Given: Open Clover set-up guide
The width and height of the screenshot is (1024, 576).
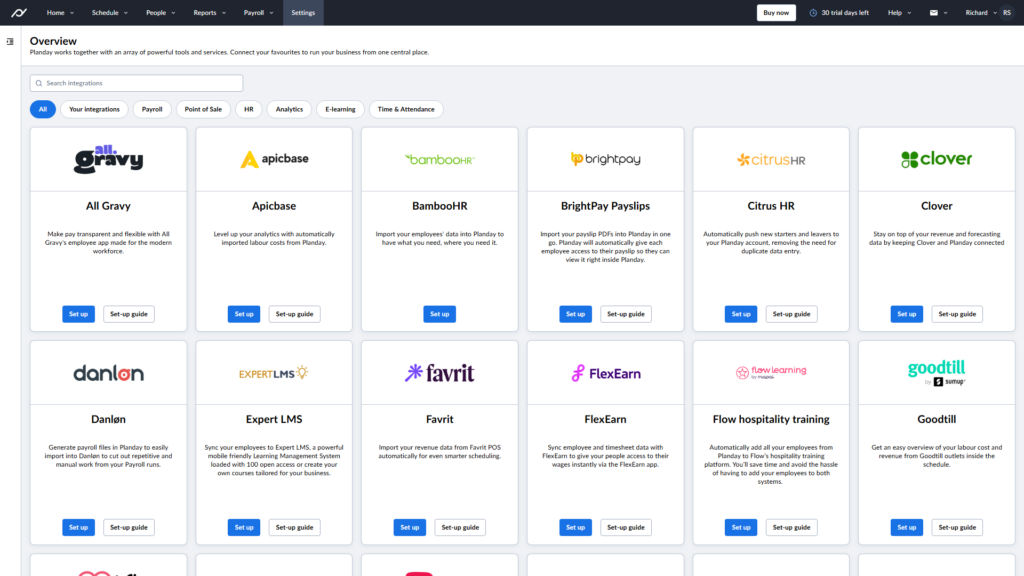Looking at the screenshot, I should [957, 314].
